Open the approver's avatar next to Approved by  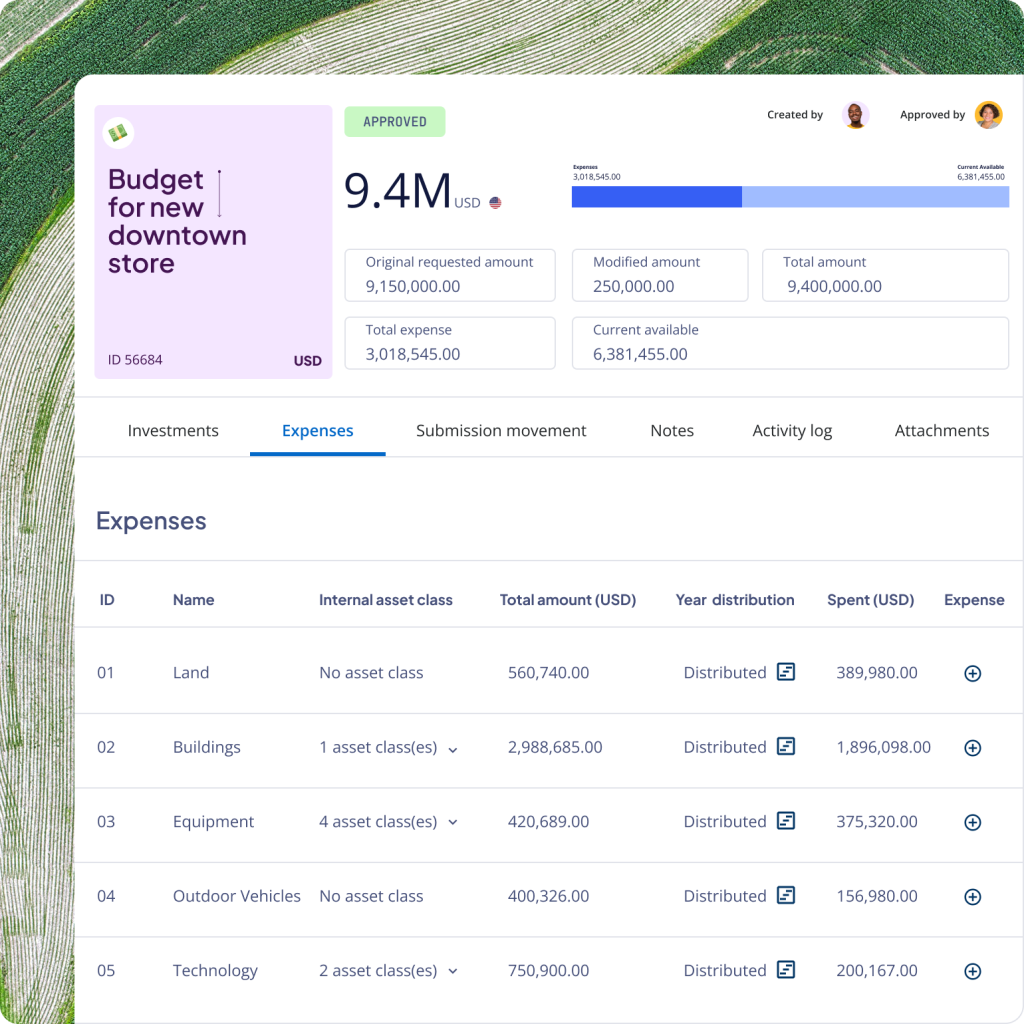pos(989,115)
